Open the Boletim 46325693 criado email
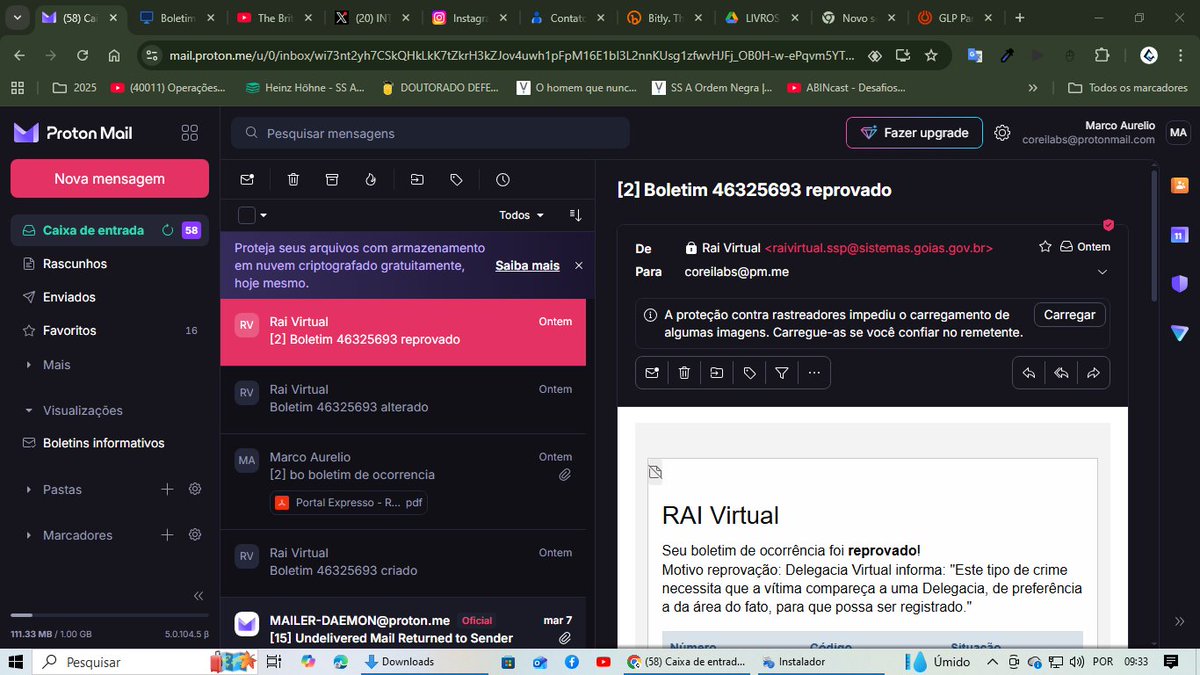The image size is (1200, 675). pyautogui.click(x=403, y=561)
